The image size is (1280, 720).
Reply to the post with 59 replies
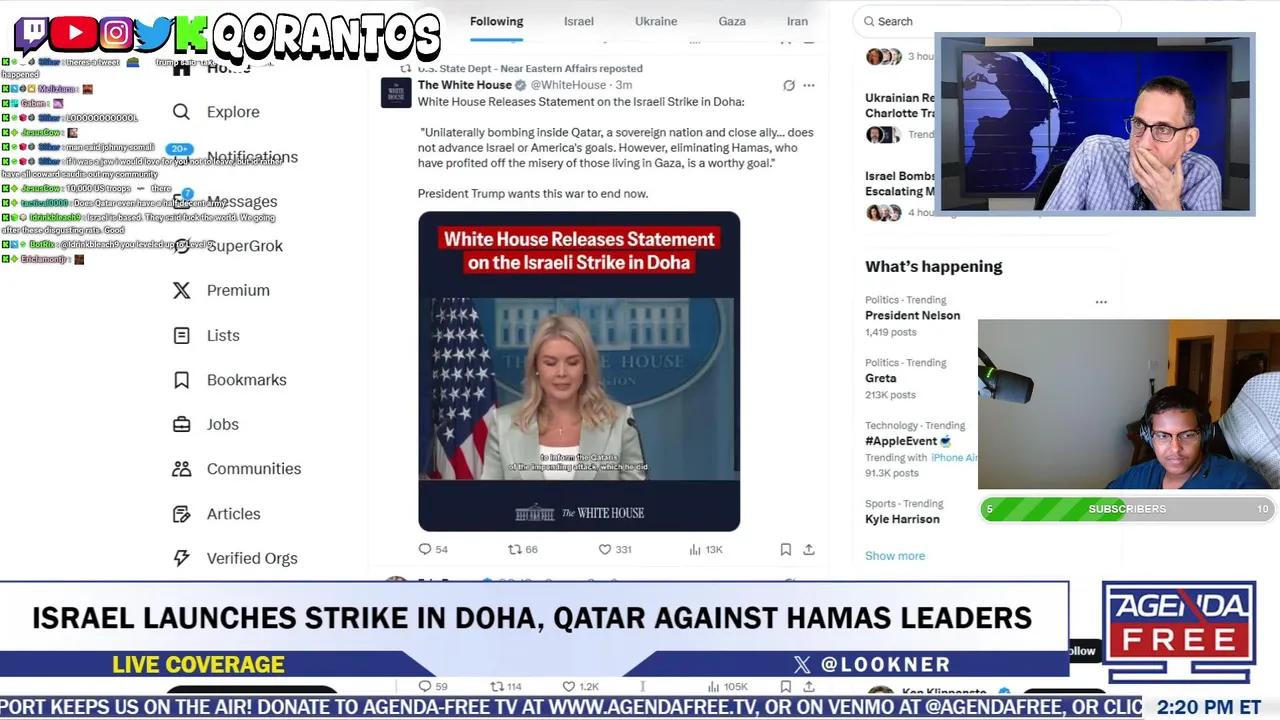pyautogui.click(x=433, y=686)
